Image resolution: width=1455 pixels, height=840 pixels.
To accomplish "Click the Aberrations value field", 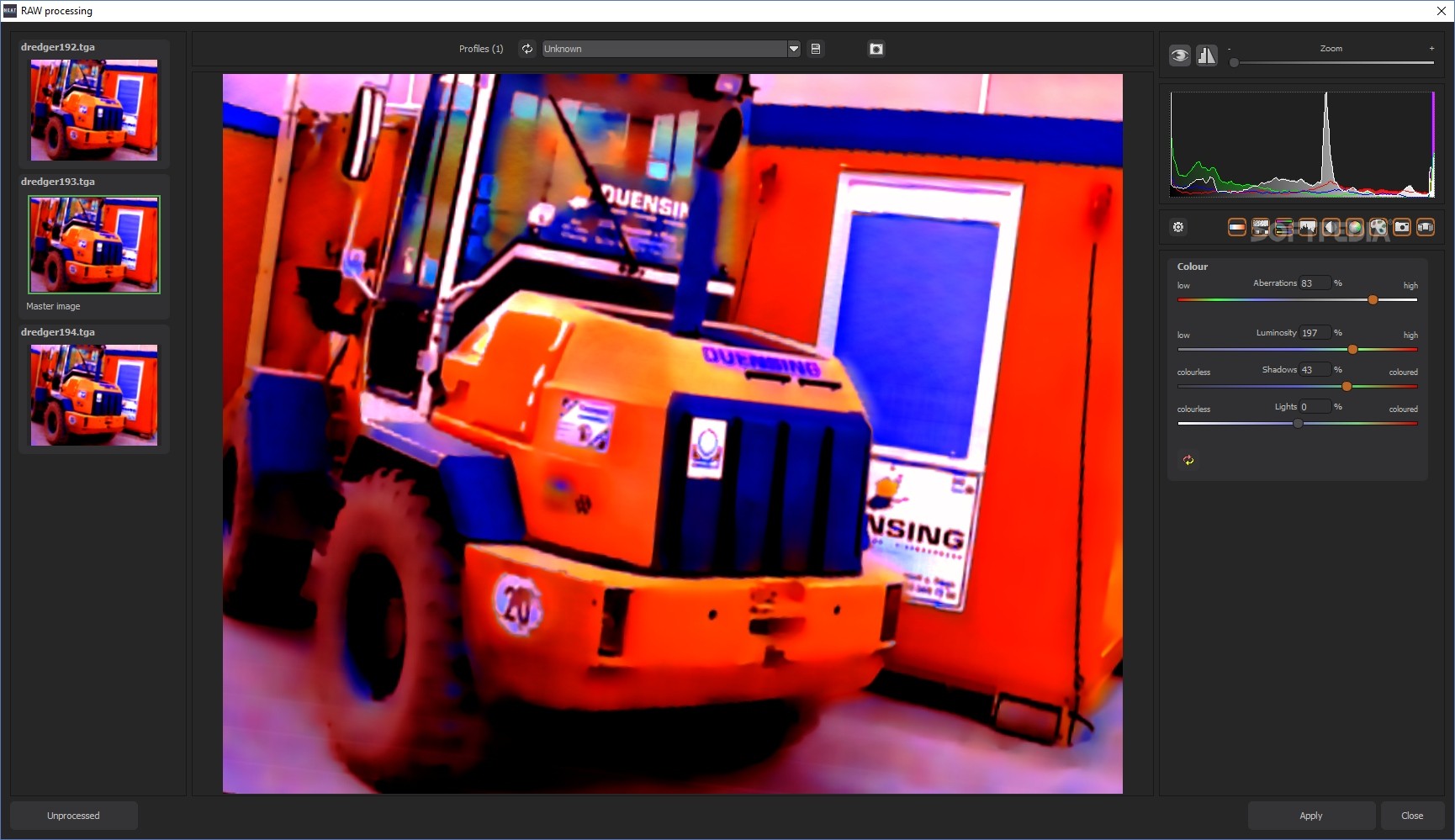I will click(x=1315, y=283).
